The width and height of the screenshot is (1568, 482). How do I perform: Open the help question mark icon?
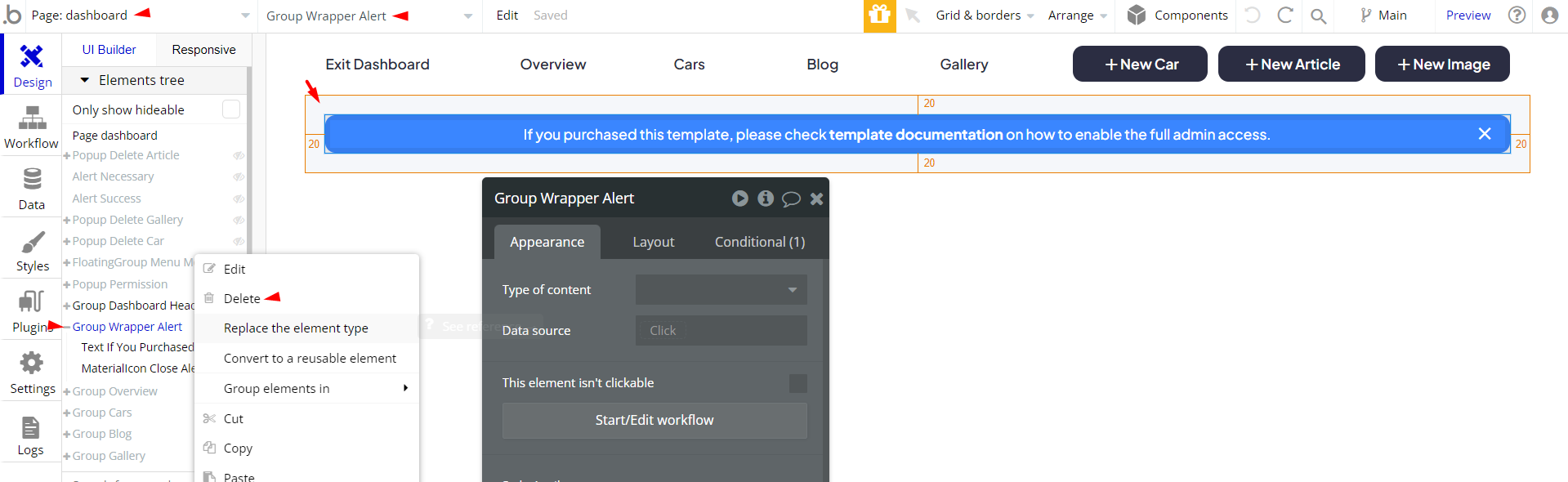click(x=1517, y=16)
